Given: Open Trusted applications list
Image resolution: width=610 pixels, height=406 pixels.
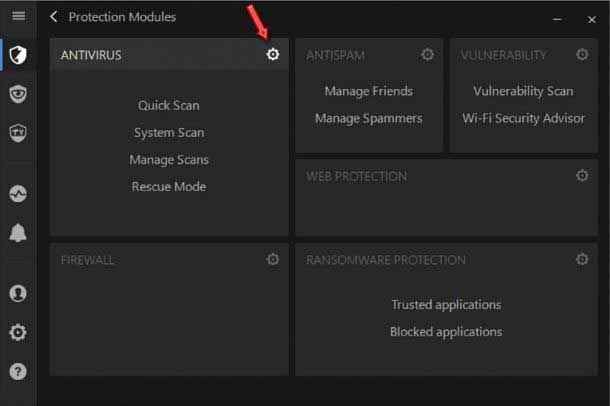Looking at the screenshot, I should pos(446,305).
